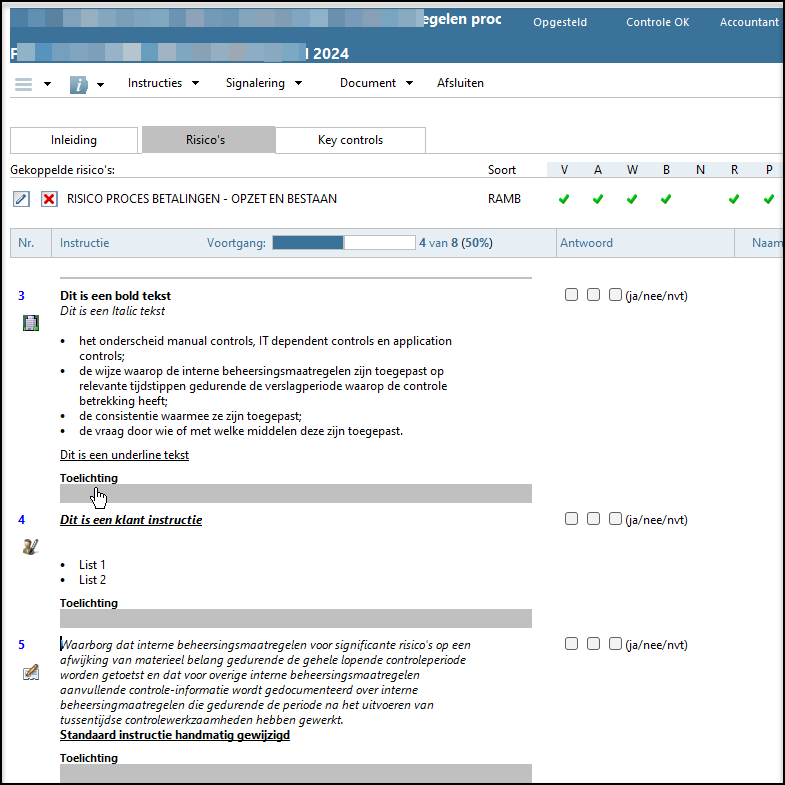The width and height of the screenshot is (785, 785).
Task: Click the Afsluiten button
Action: click(x=460, y=83)
